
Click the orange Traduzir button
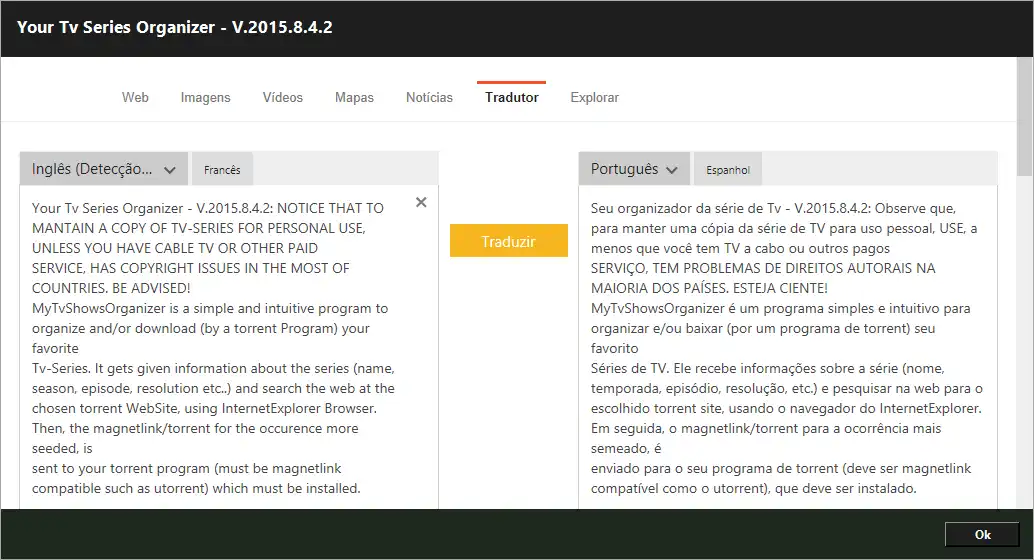509,241
